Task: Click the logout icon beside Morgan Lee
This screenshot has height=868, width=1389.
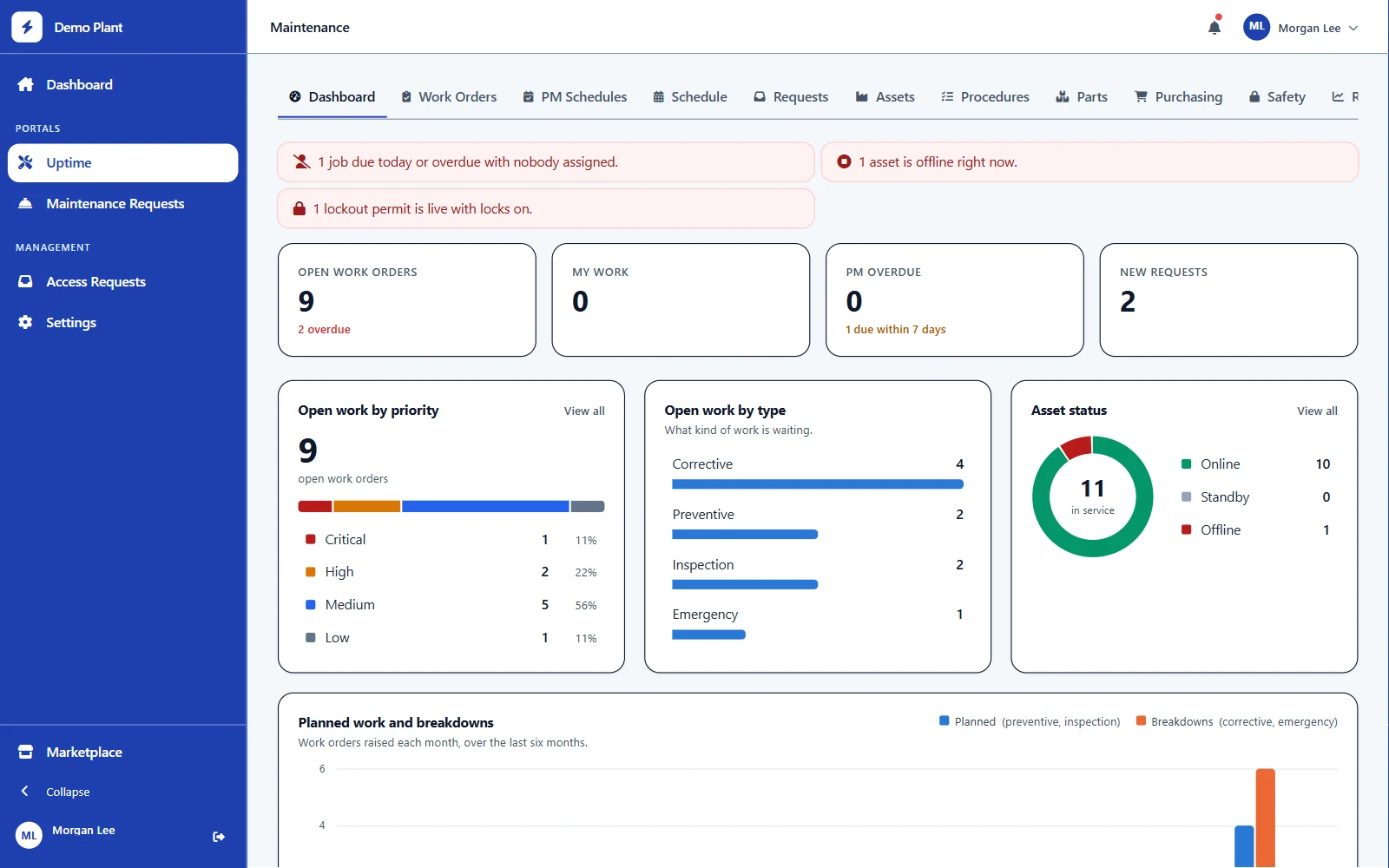Action: click(219, 837)
